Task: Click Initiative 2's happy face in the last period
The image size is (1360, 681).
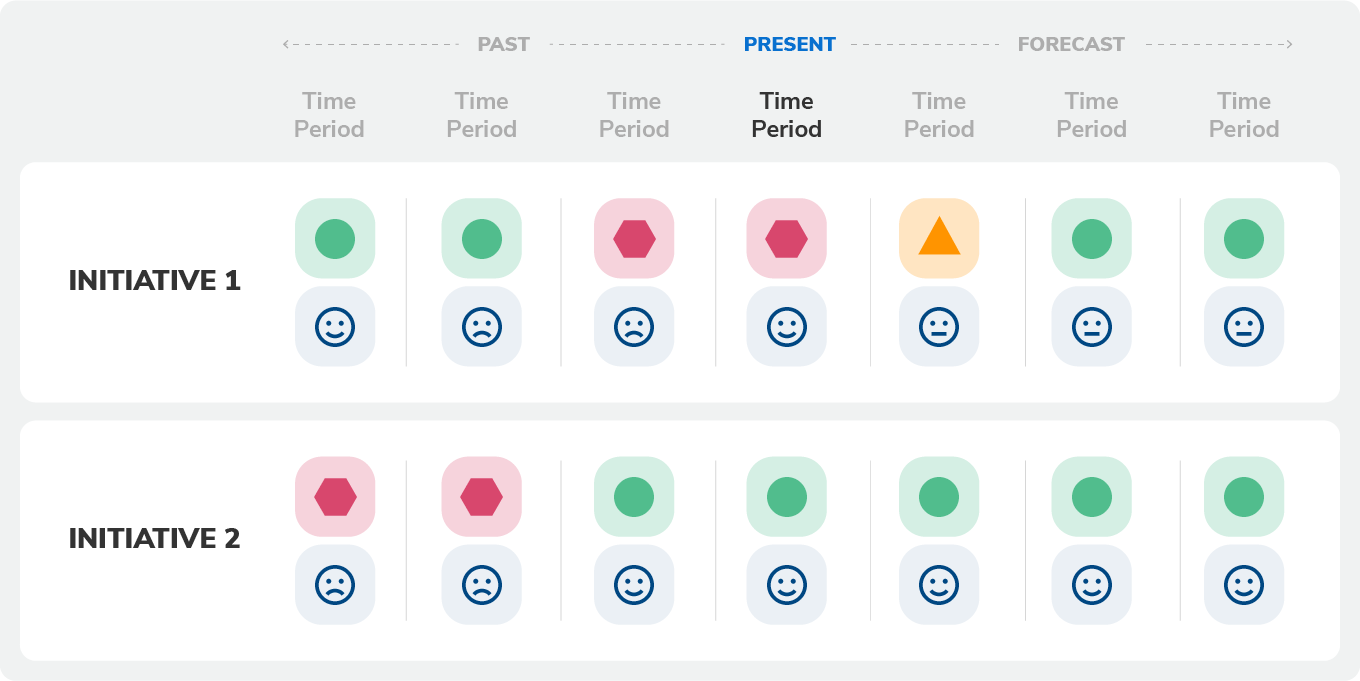Action: 1244,585
